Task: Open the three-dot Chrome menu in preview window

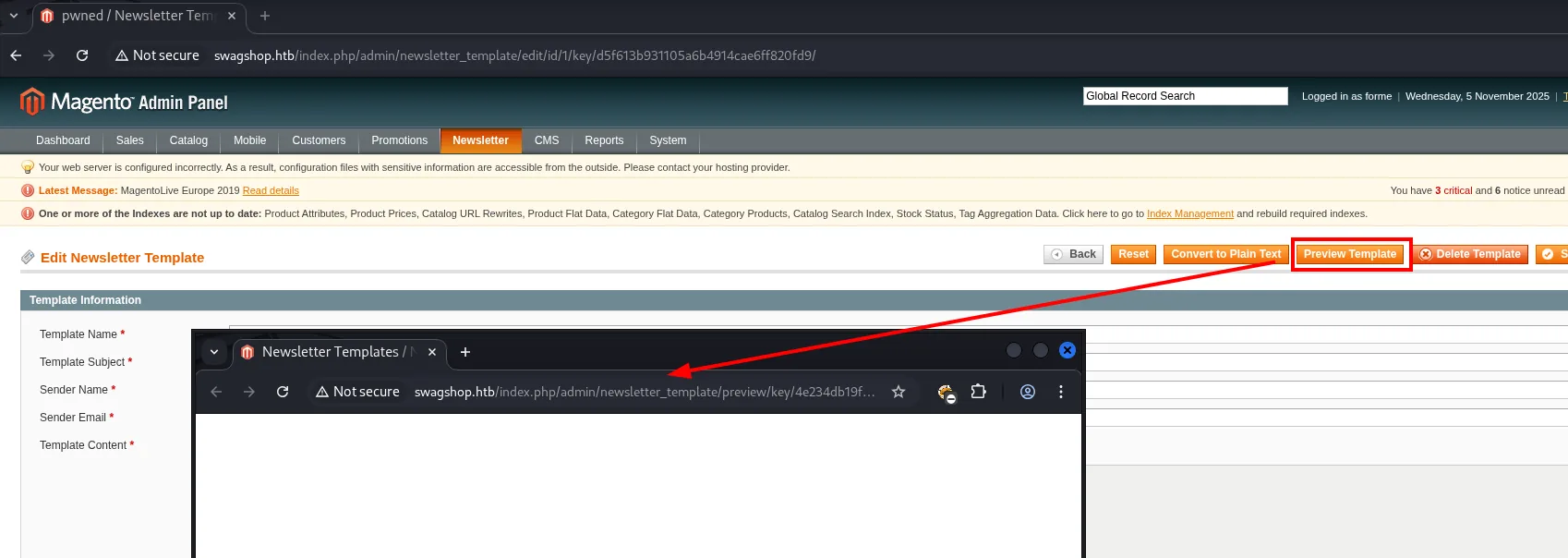Action: coord(1061,392)
